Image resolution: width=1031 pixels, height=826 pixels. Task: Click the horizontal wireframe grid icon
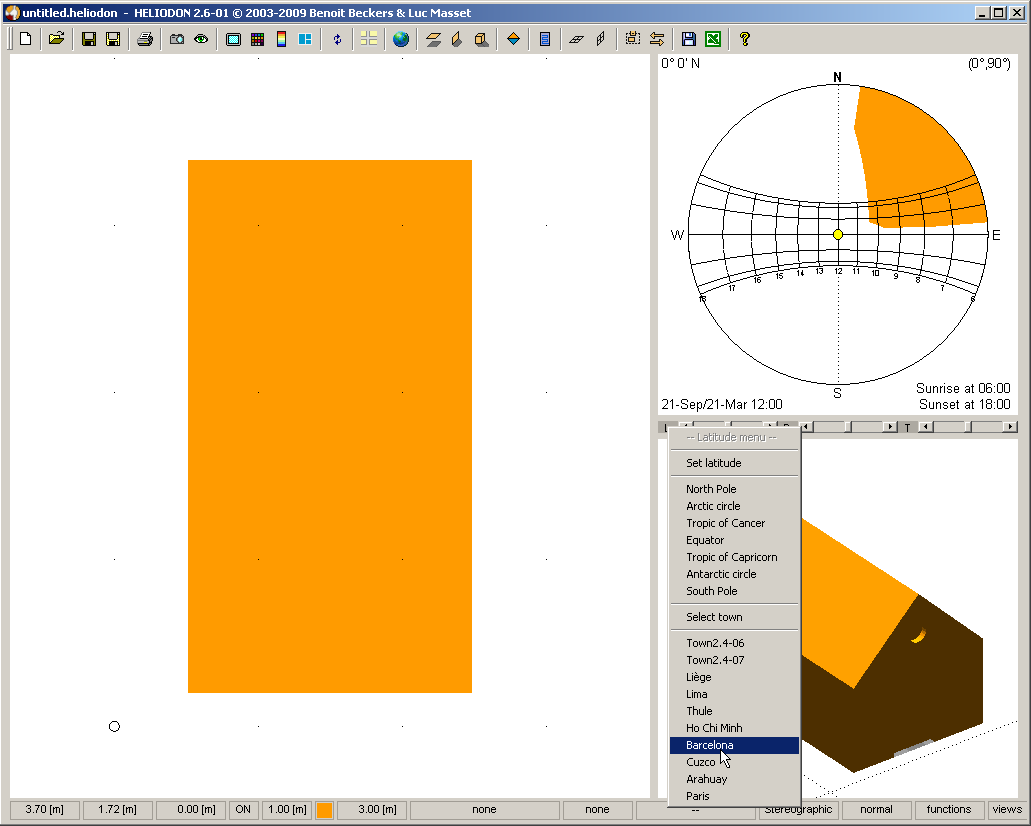pos(577,39)
